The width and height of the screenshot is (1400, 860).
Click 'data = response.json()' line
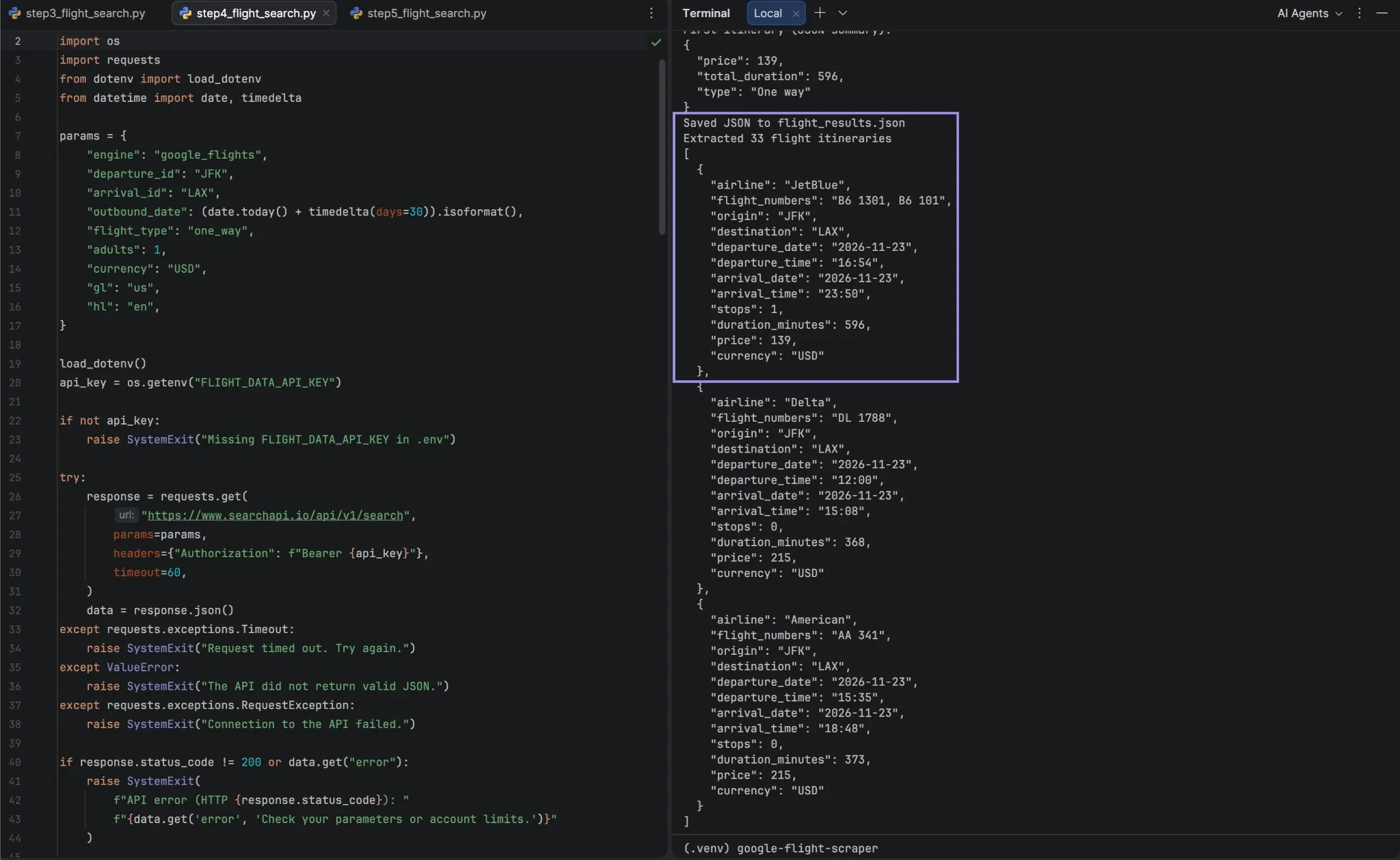160,610
